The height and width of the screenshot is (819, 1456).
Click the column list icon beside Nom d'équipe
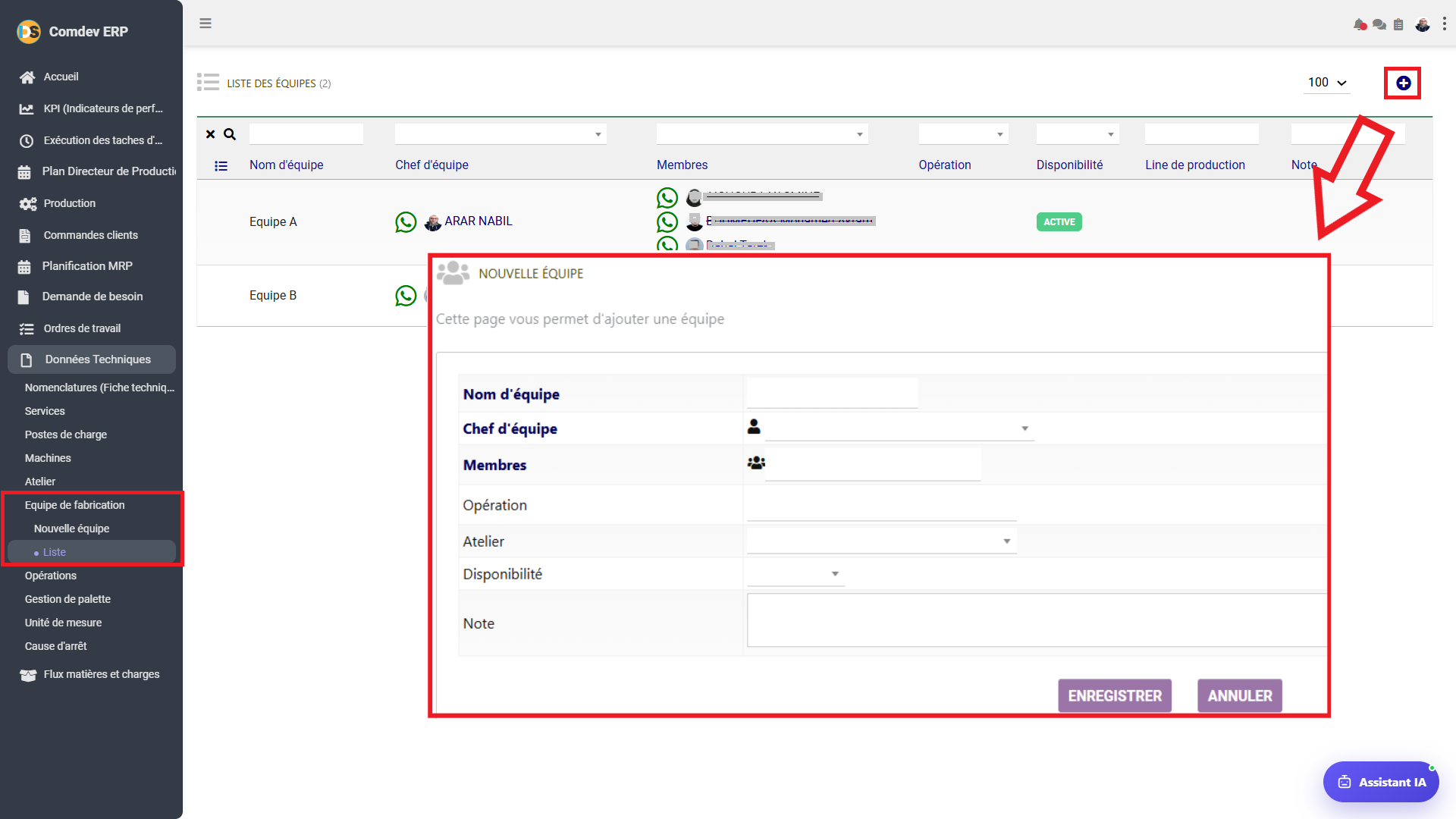pos(221,166)
